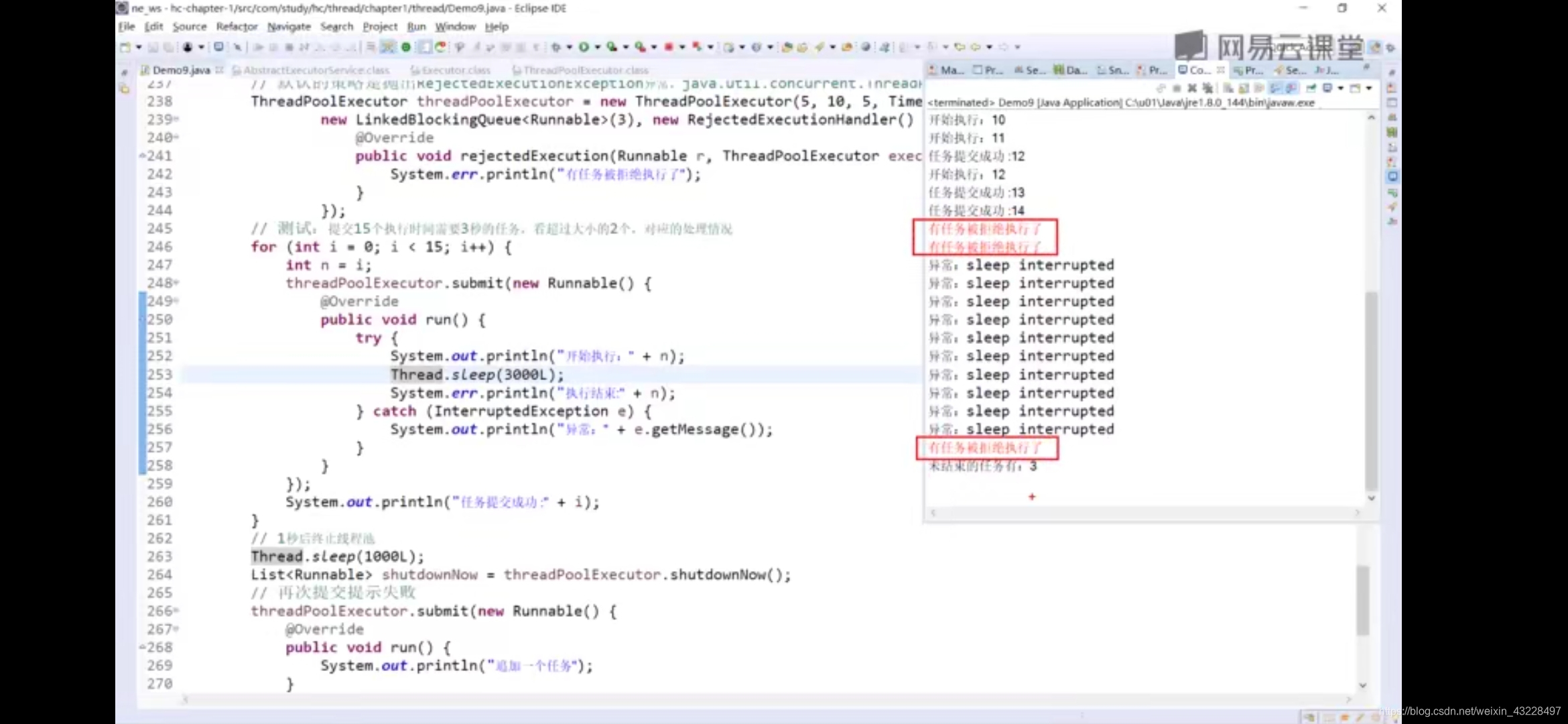Open the dropdown next to the New icon
The width and height of the screenshot is (1568, 724).
(x=139, y=47)
